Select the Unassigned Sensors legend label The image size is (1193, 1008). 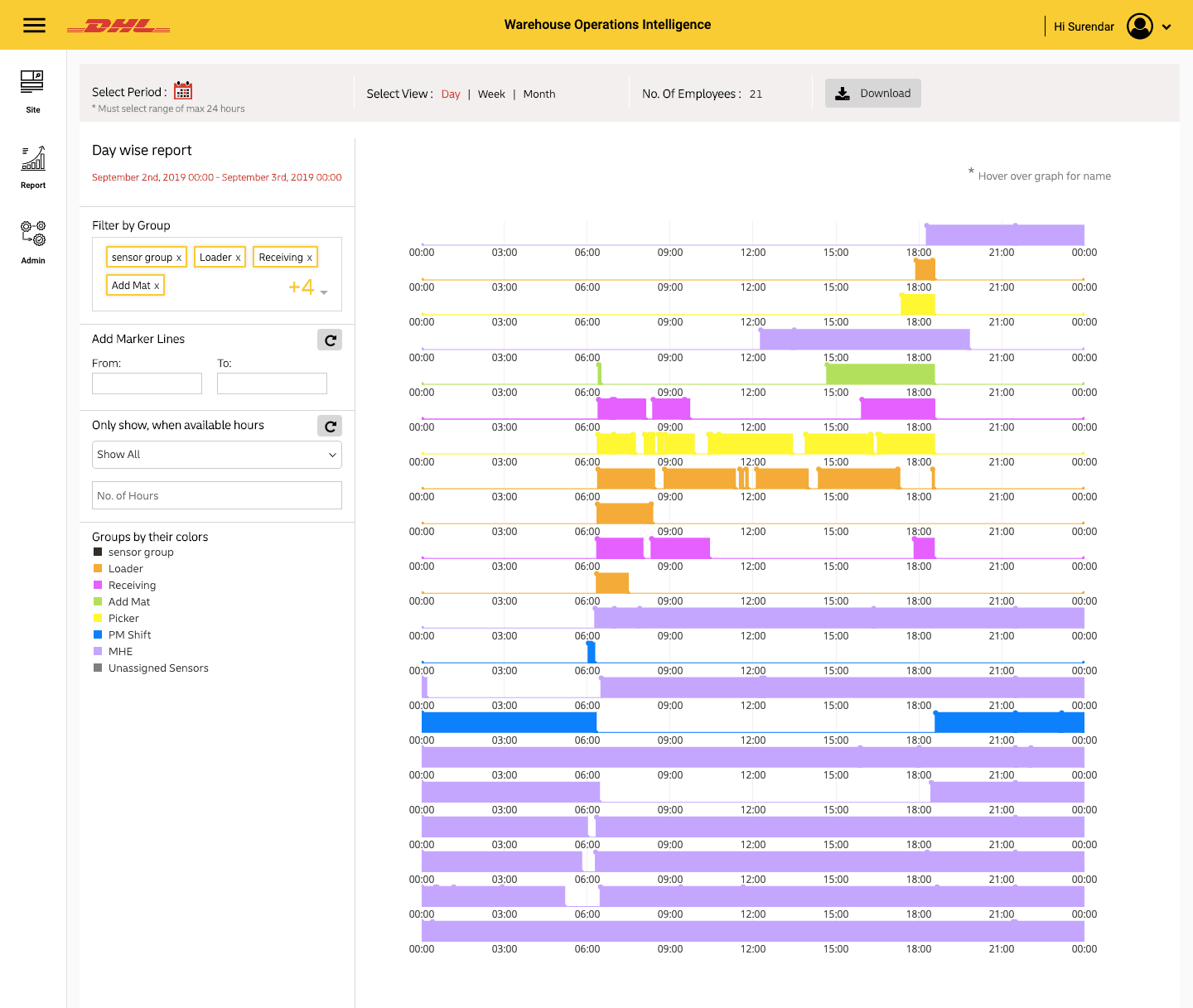click(158, 668)
